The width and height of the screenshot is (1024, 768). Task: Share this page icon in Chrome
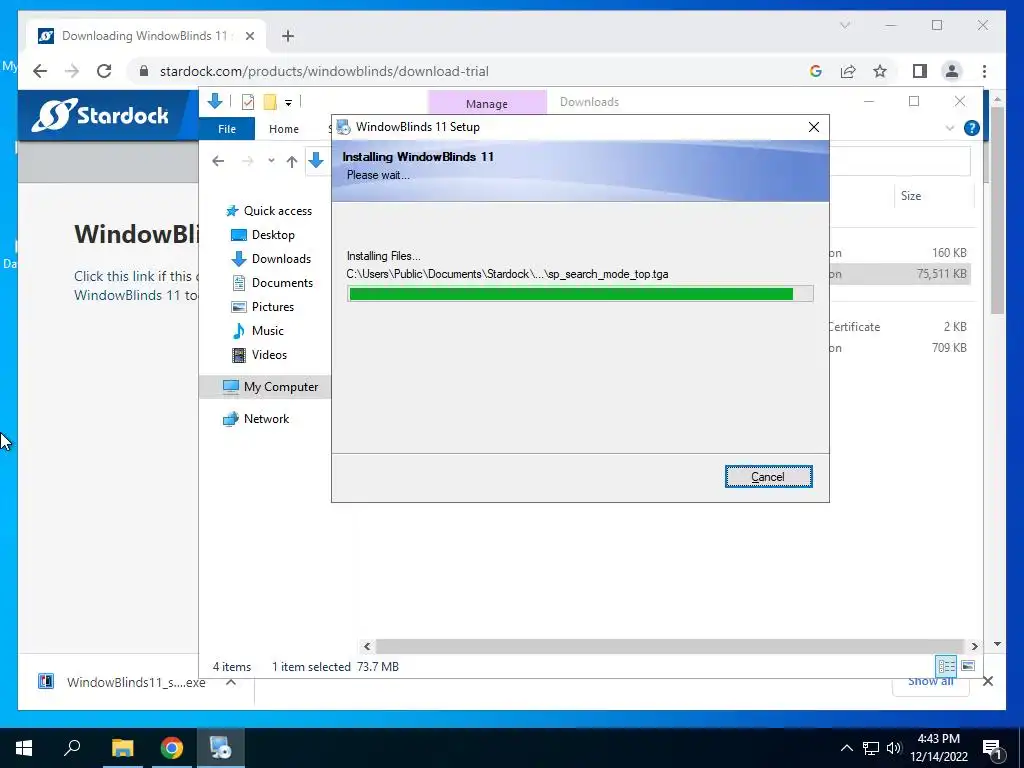(x=848, y=71)
